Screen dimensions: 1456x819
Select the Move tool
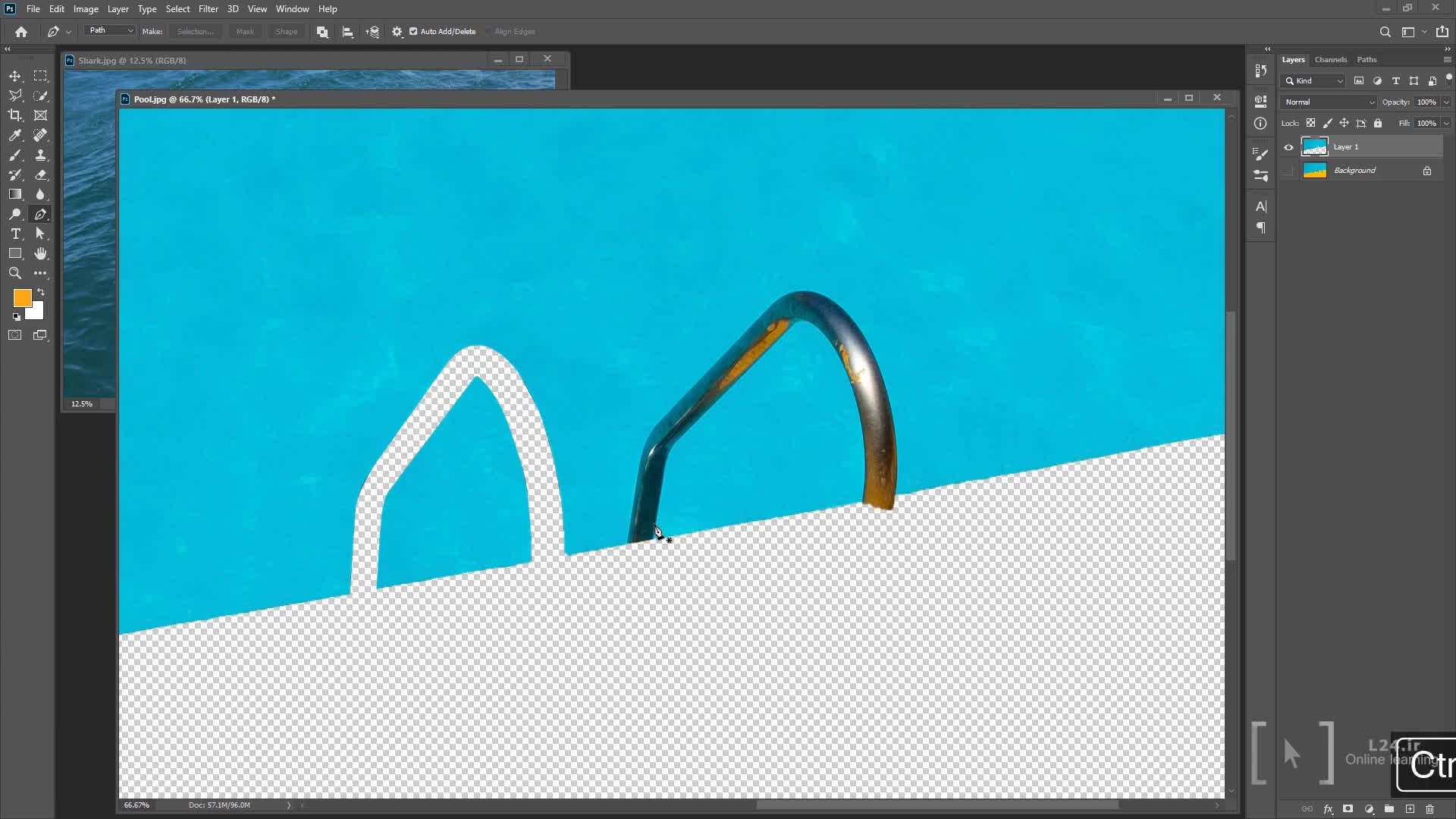tap(15, 77)
